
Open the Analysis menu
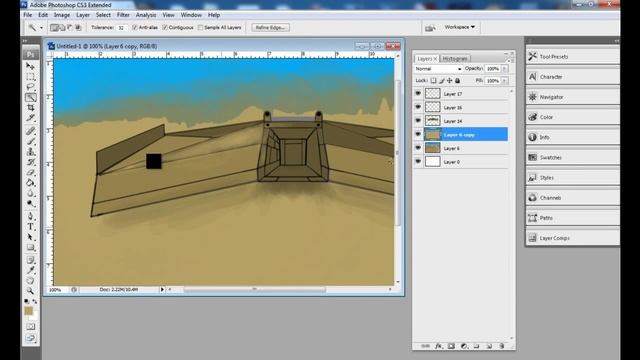point(146,15)
